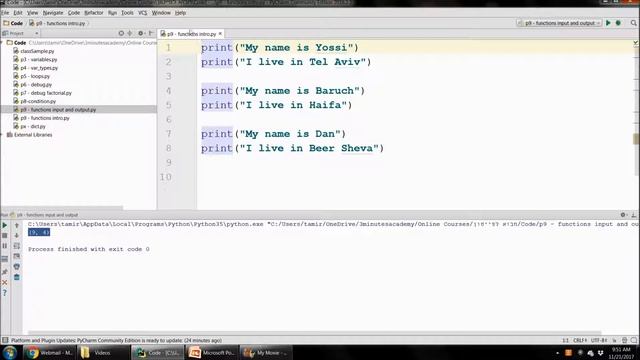Open the Edit menu
This screenshot has height=360, width=640.
click(x=18, y=13)
